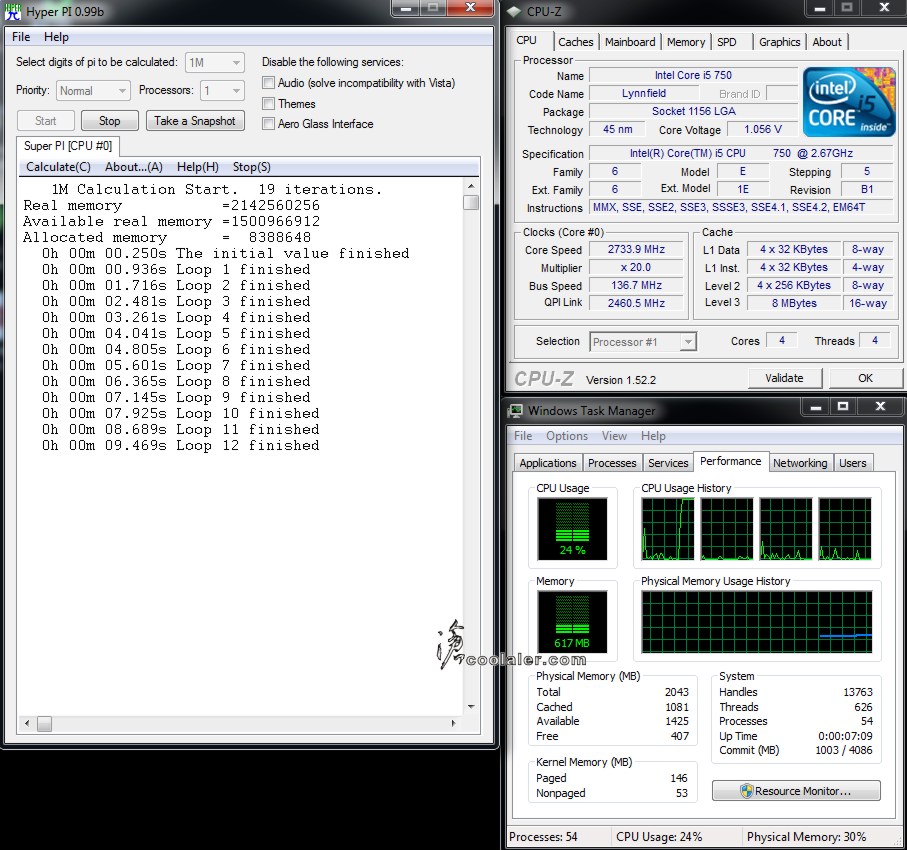Screen dimensions: 907x850
Task: Click the CPU-Z title bar icon
Action: tap(514, 12)
